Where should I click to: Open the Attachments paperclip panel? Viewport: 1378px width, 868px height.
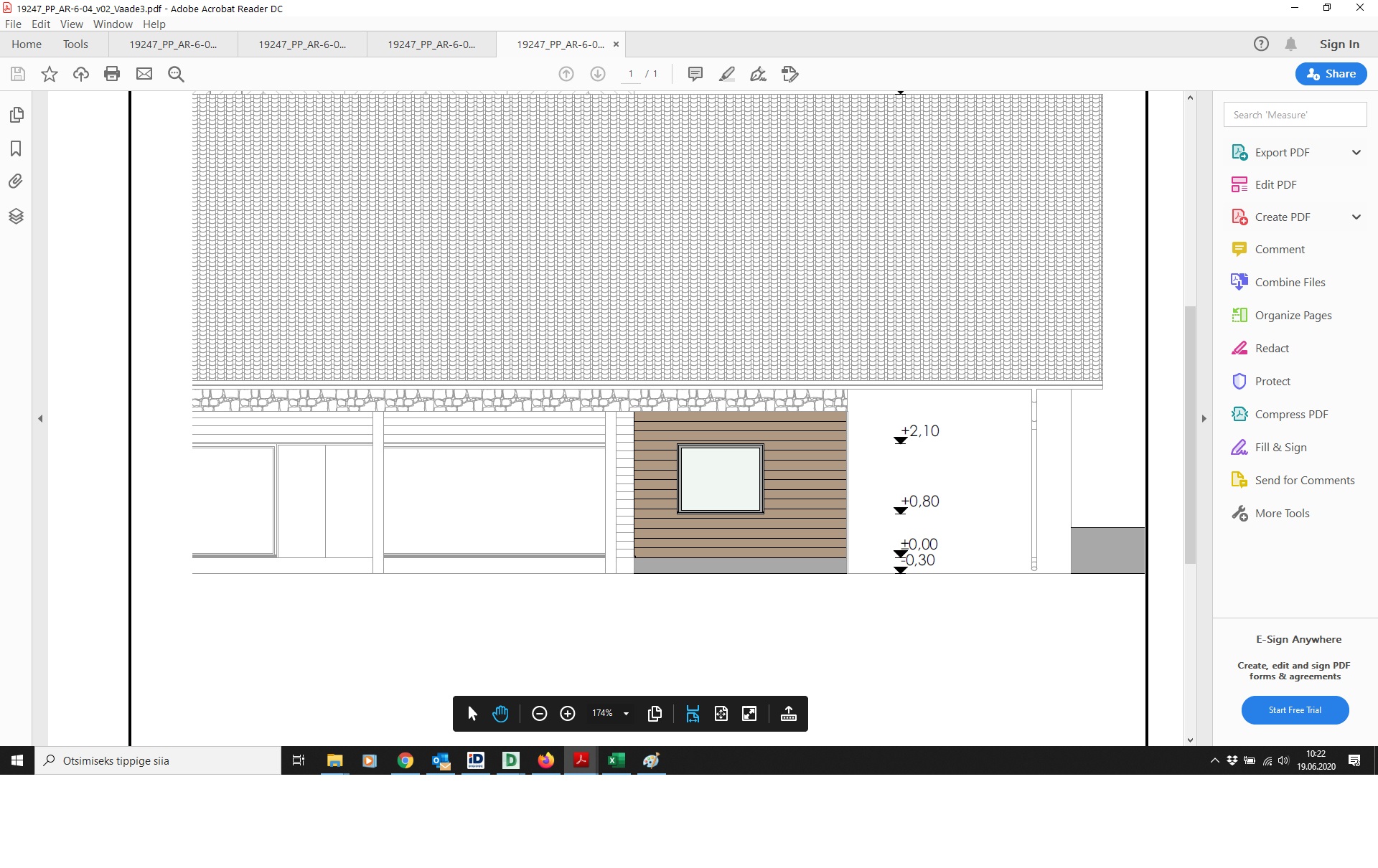coord(16,181)
